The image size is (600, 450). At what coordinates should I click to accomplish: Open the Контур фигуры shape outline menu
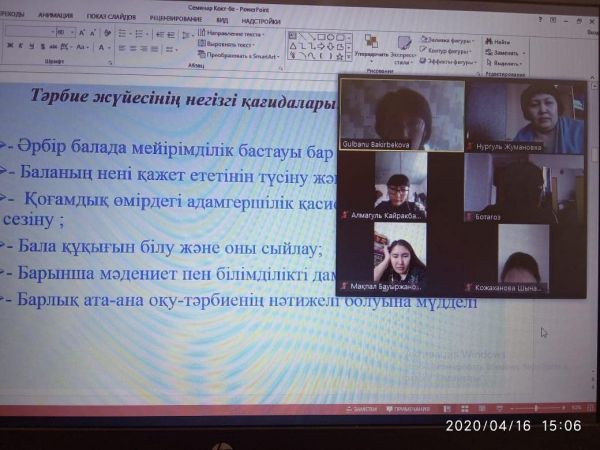[x=446, y=51]
